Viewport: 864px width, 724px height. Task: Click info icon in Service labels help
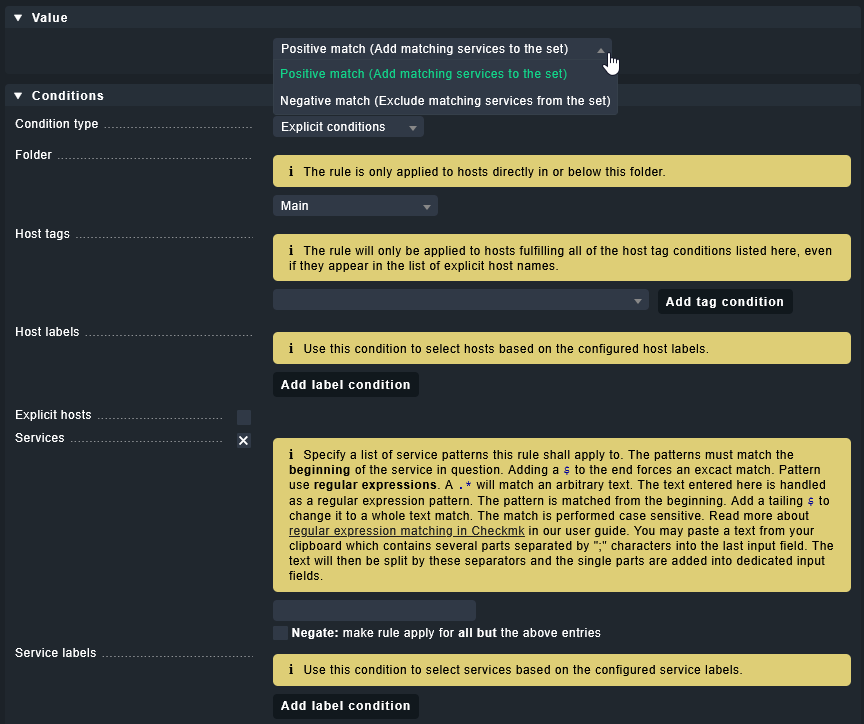(x=291, y=670)
